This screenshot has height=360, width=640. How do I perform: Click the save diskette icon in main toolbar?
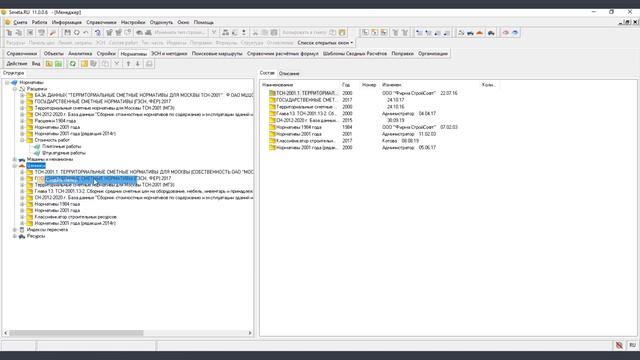68,33
